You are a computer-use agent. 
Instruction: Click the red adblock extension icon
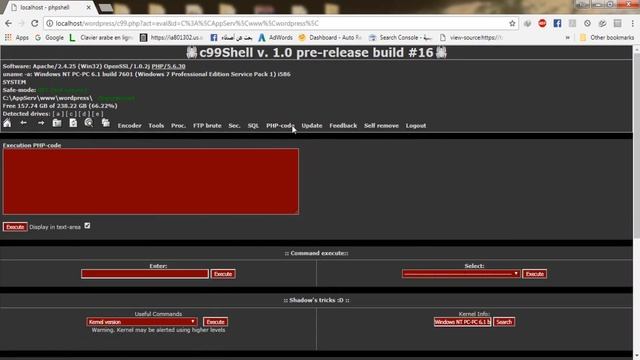[x=542, y=23]
